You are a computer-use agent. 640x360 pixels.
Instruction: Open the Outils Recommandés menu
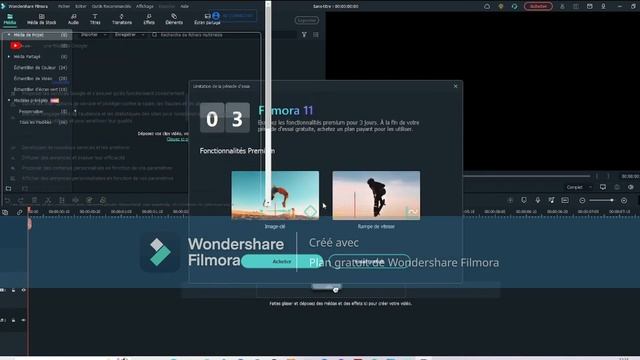[x=111, y=7]
